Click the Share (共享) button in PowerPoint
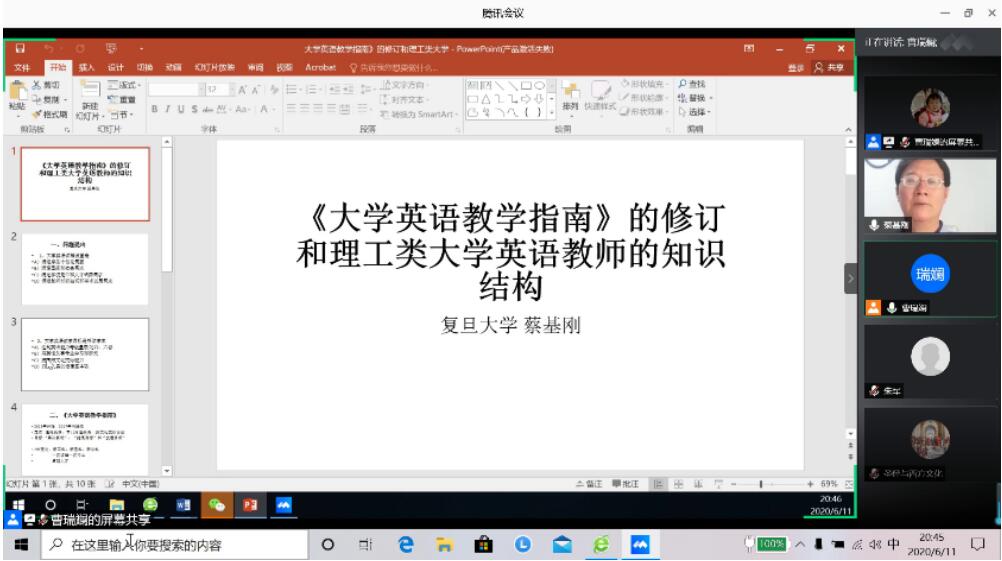The height and width of the screenshot is (561, 1002). click(831, 67)
